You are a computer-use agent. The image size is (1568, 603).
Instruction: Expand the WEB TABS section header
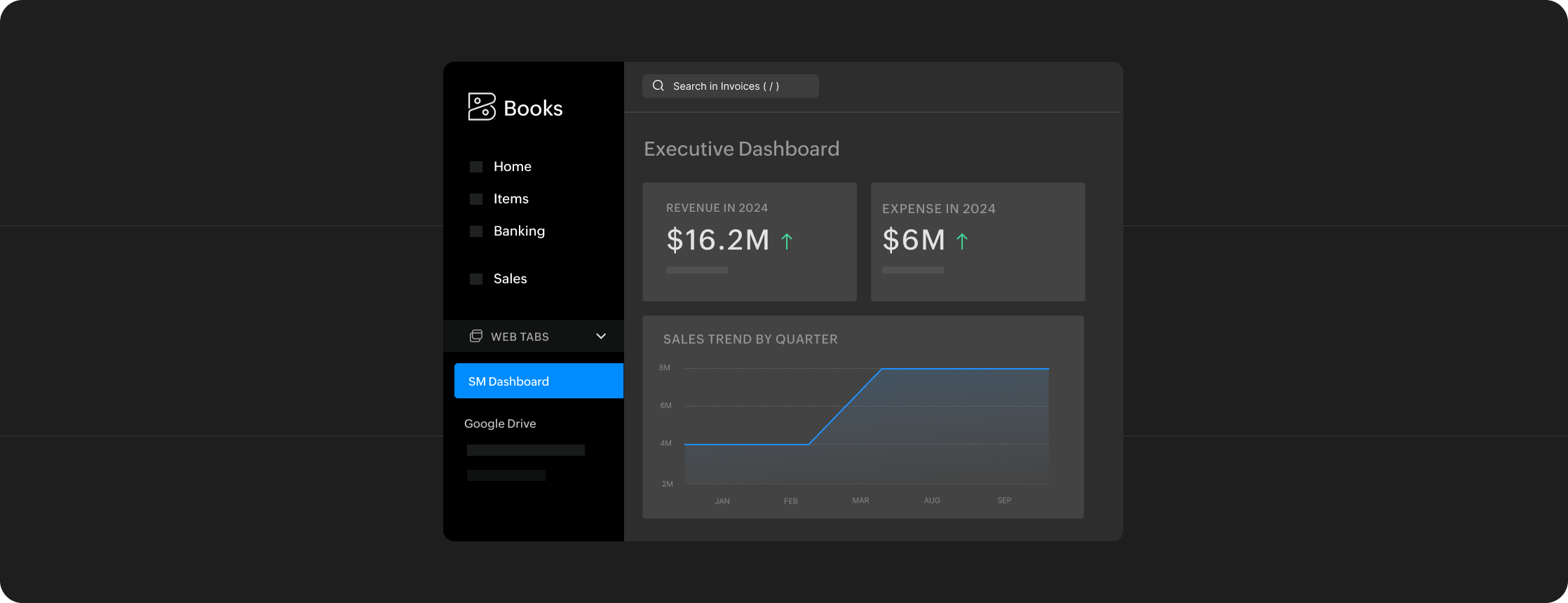pyautogui.click(x=520, y=337)
